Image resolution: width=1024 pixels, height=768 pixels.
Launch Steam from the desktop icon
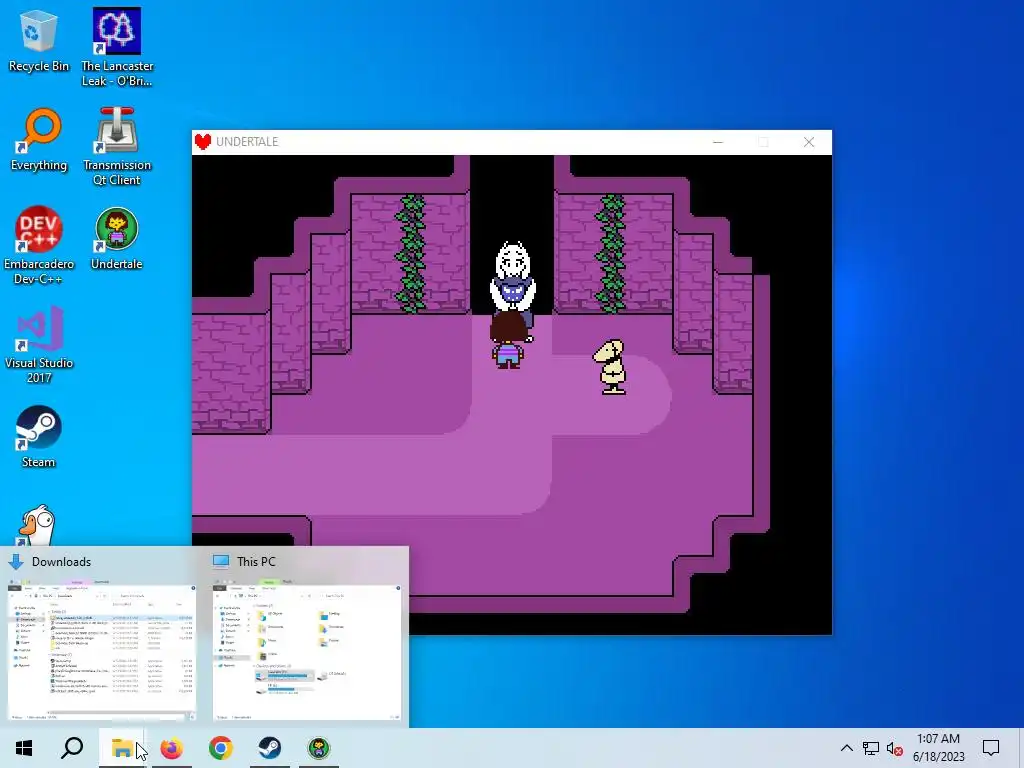pyautogui.click(x=38, y=437)
